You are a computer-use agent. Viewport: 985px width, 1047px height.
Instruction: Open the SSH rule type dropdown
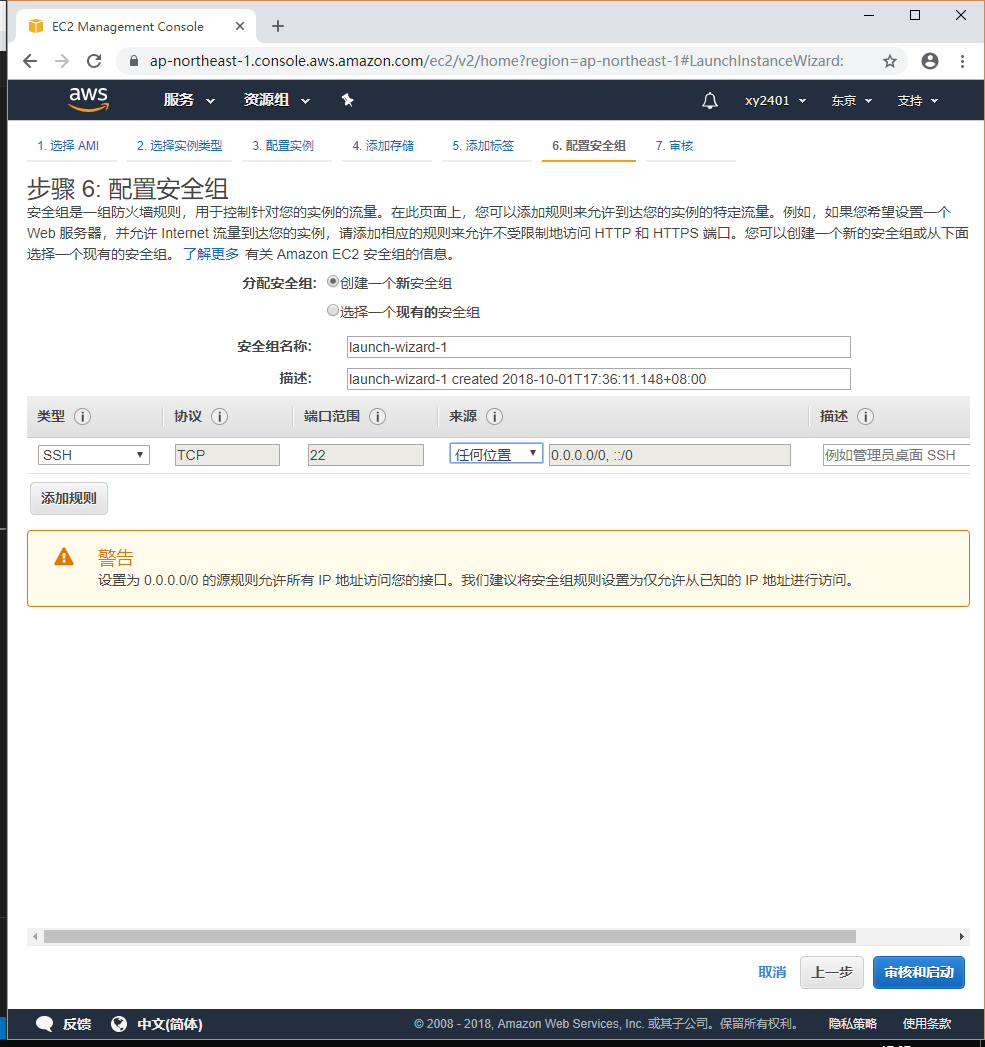point(93,455)
